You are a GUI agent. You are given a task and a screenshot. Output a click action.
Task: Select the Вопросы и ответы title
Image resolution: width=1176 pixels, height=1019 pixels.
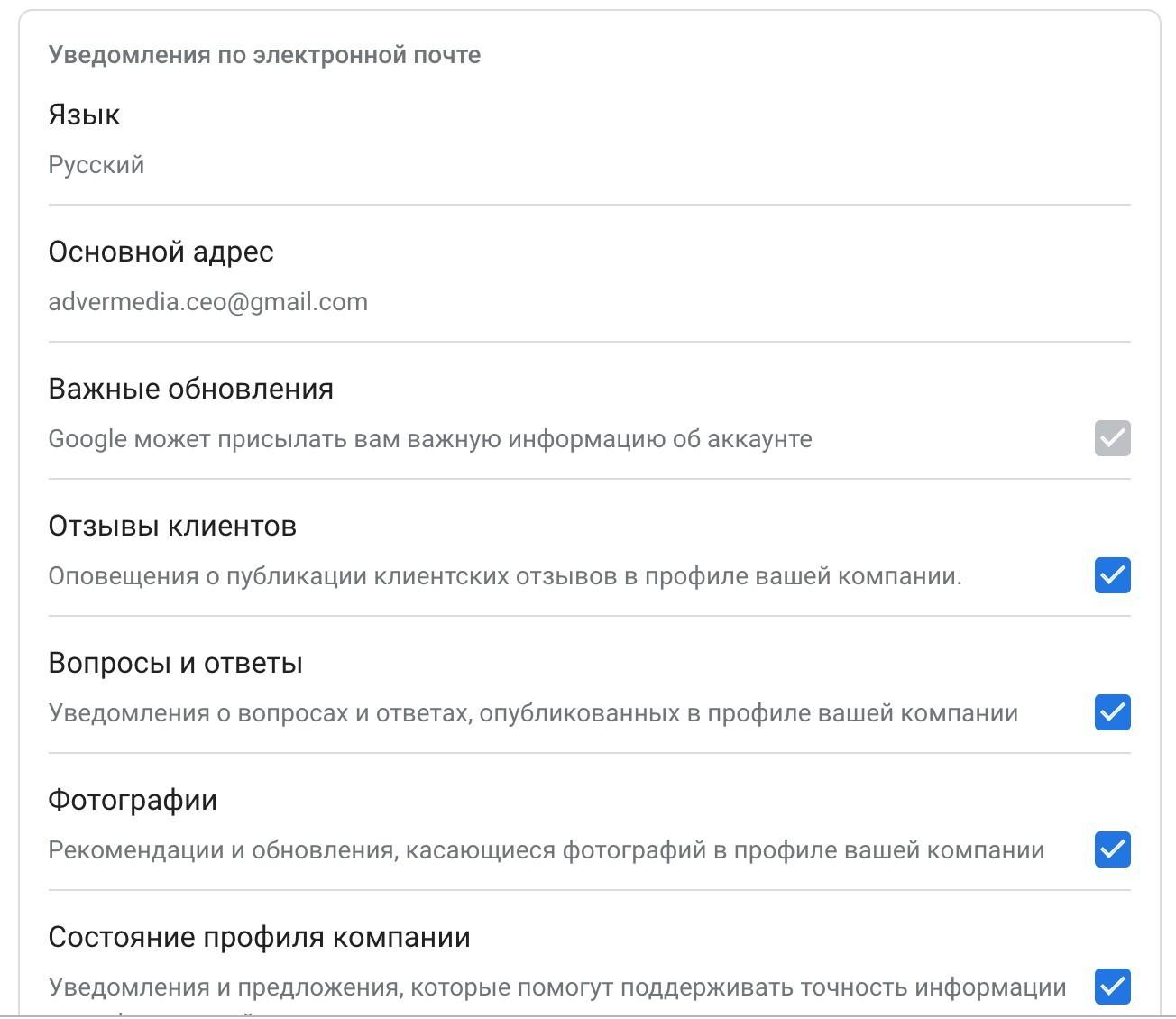(x=175, y=663)
